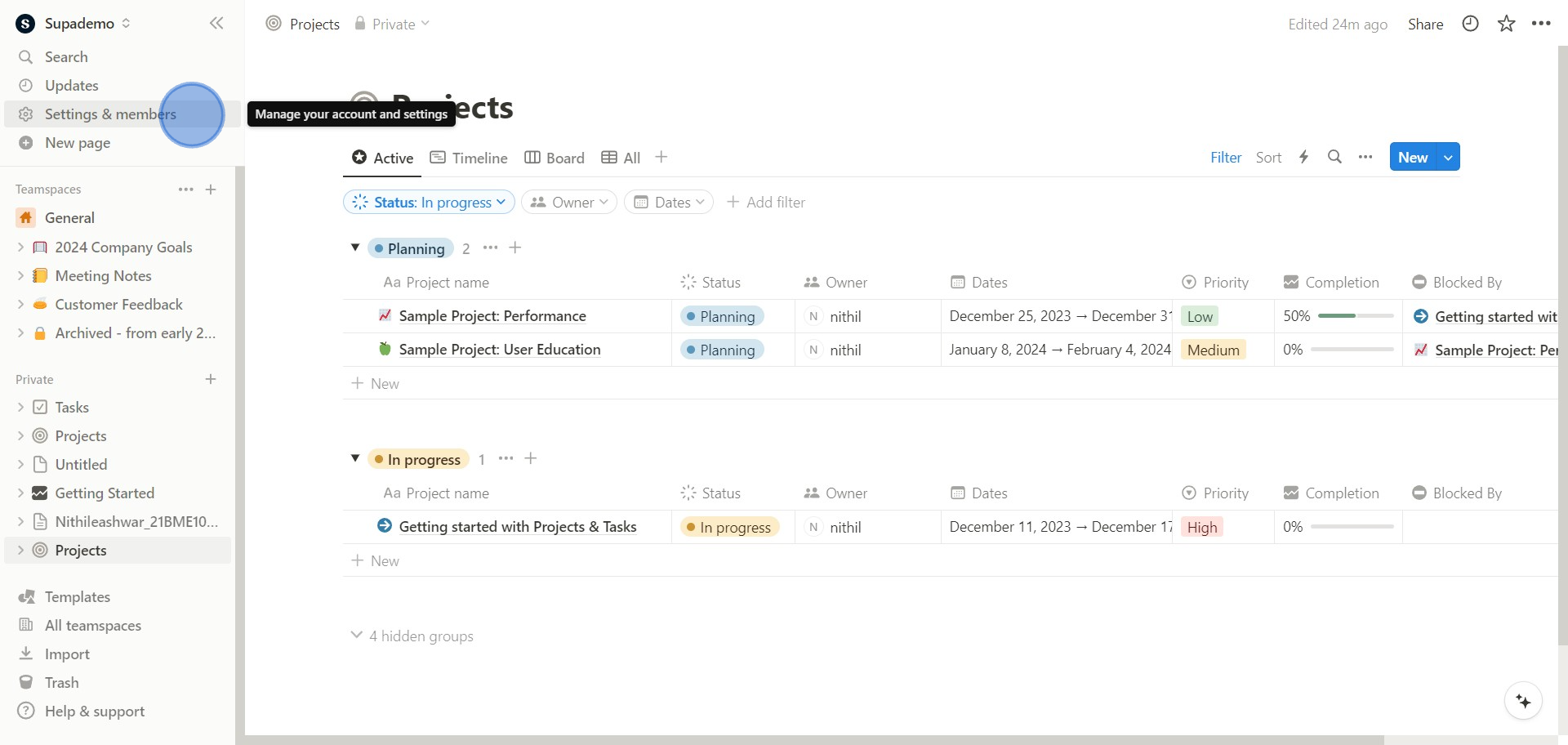
Task: Click Low priority tag
Action: click(1200, 316)
